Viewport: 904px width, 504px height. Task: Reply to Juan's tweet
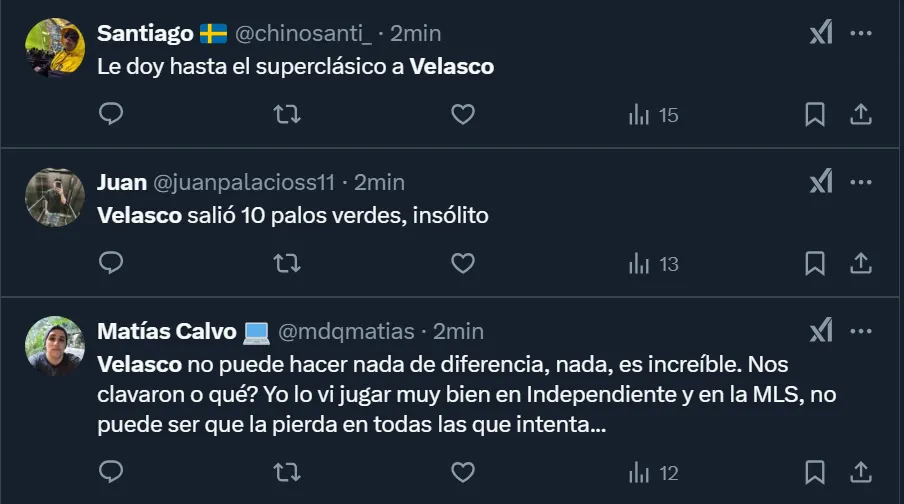coord(112,263)
